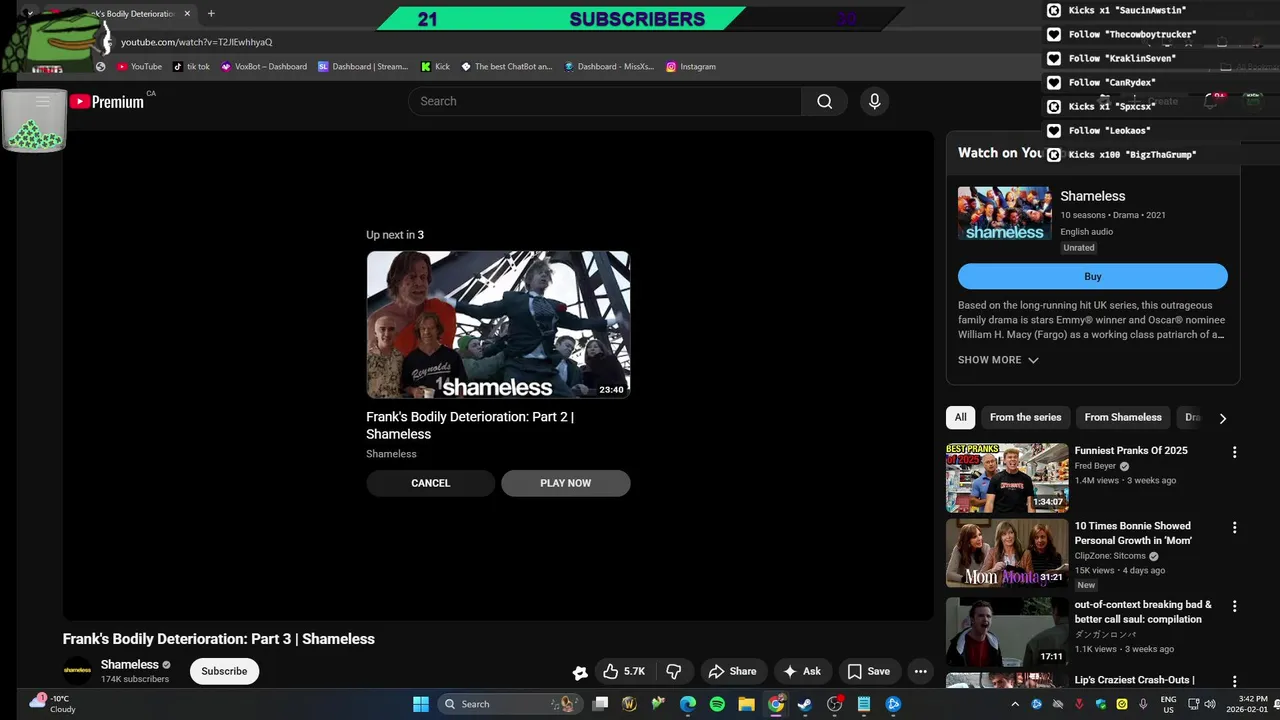
Task: Open 10 Times Bonnie Showed Personal Growth thumbnail
Action: (1007, 553)
